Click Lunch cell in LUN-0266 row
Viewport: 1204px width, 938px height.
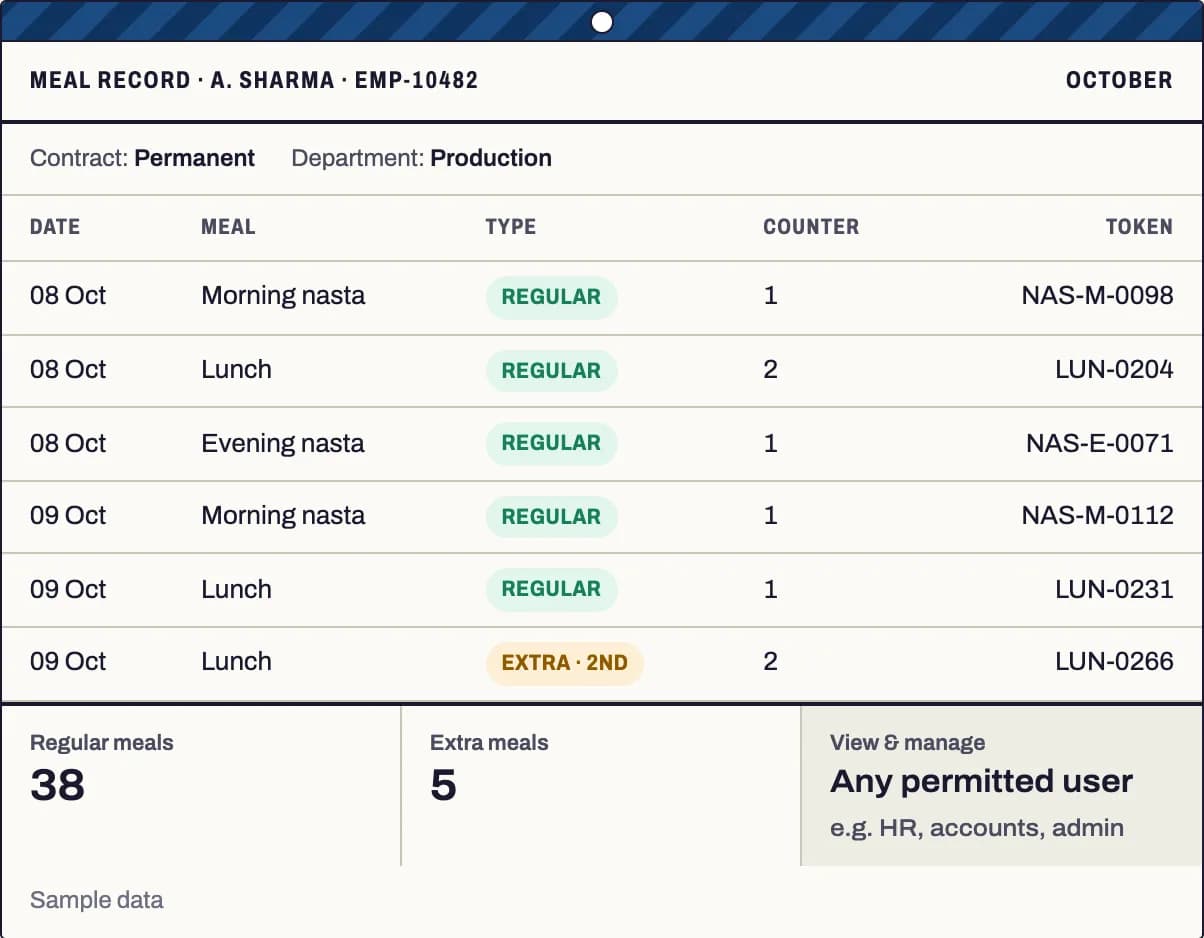click(236, 662)
